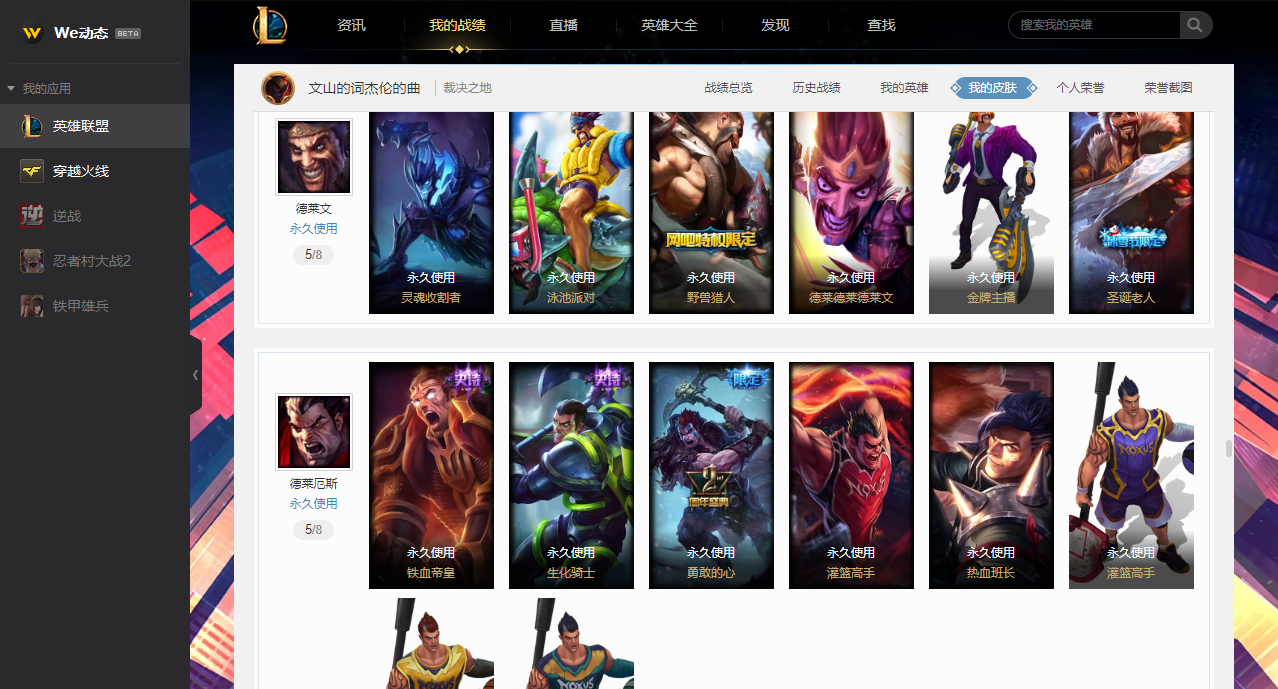Click the WeGame We动态 logo
Image resolution: width=1278 pixels, height=689 pixels.
coord(81,33)
